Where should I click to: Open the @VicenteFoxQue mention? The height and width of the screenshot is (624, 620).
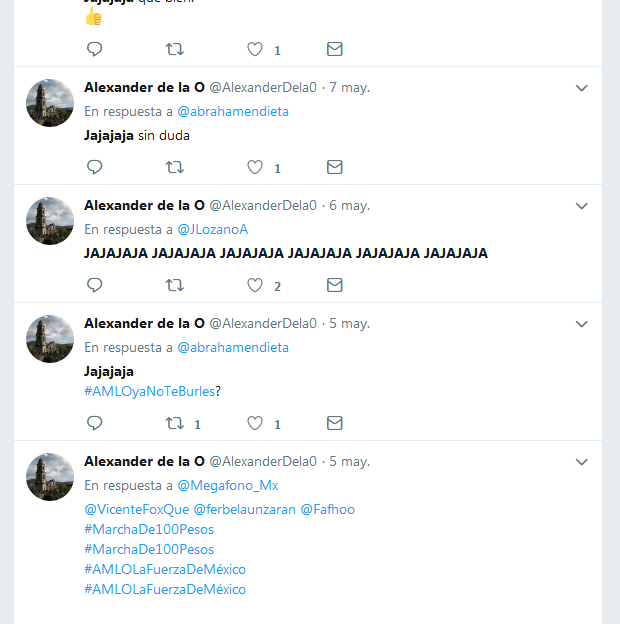coord(136,509)
